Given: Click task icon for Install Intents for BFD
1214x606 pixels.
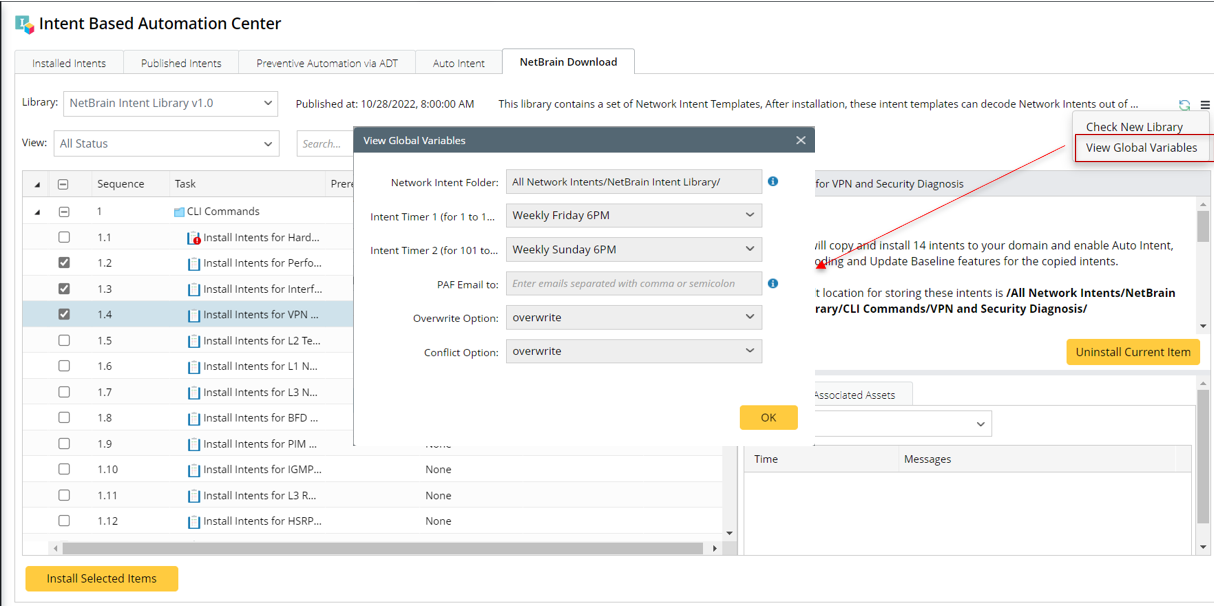Looking at the screenshot, I should 194,418.
